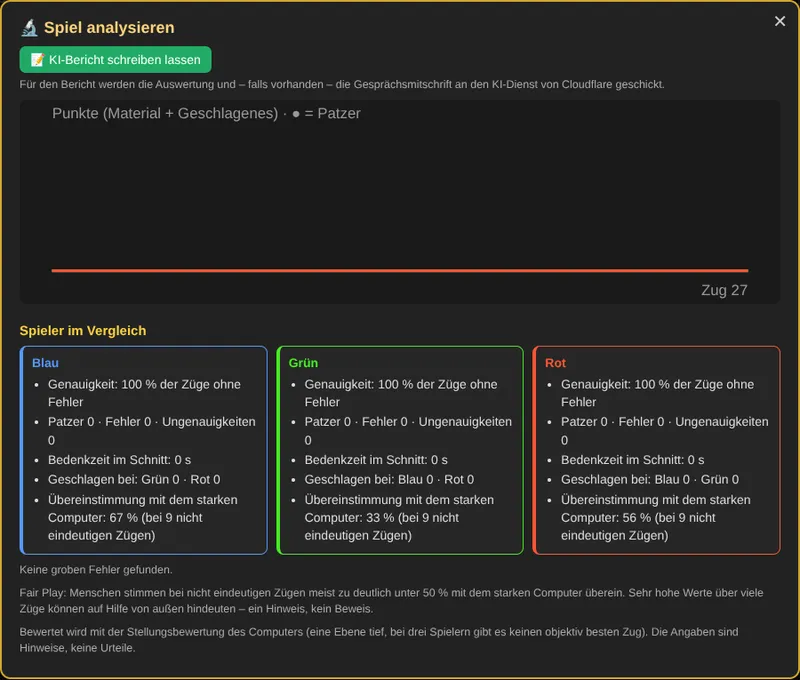The image size is (800, 680).
Task: Click Blau's 67 % computer agreement line
Action: point(143,517)
